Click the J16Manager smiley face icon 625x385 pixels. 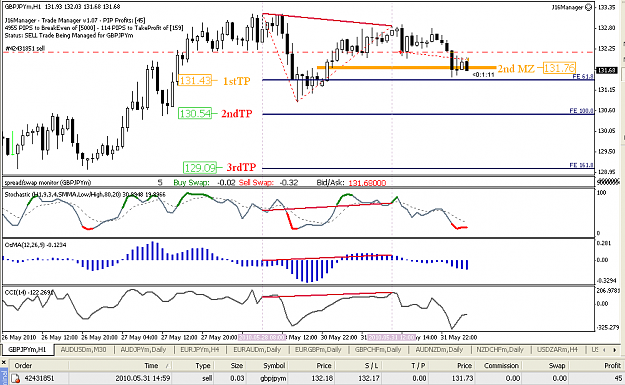tap(588, 7)
